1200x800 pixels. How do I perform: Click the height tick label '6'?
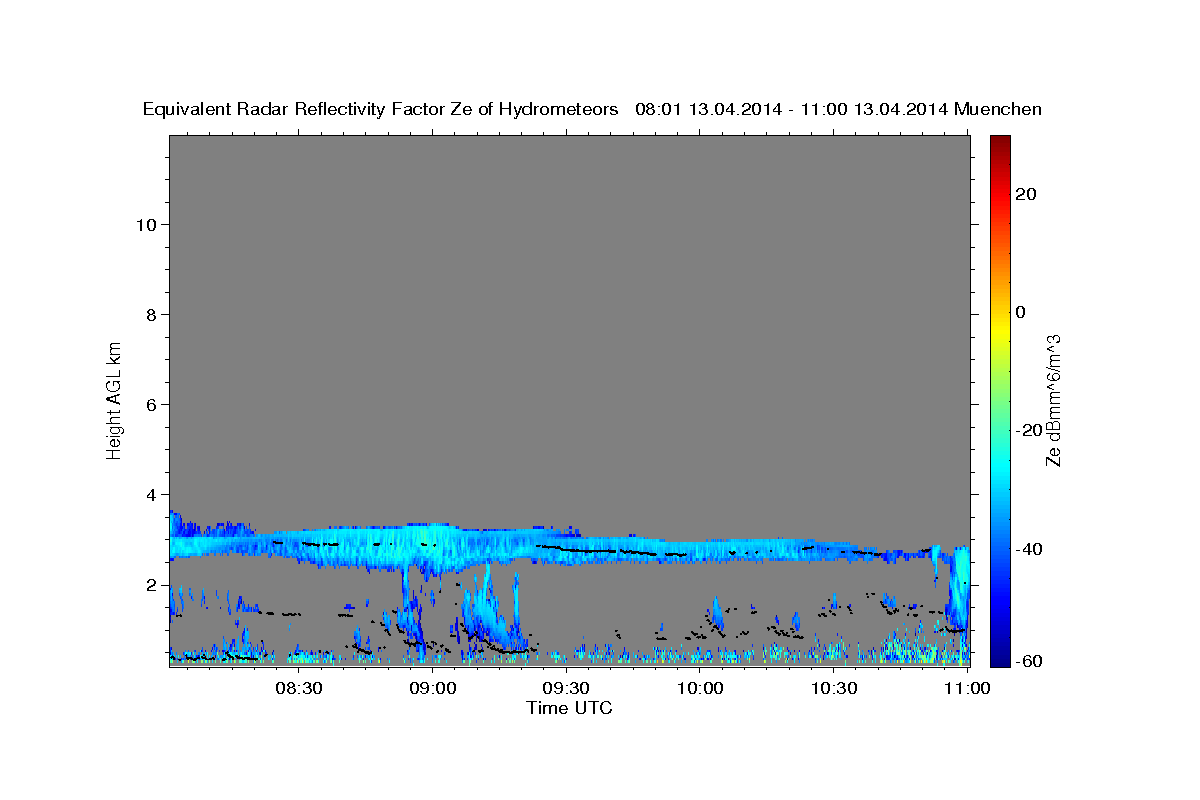pos(150,404)
